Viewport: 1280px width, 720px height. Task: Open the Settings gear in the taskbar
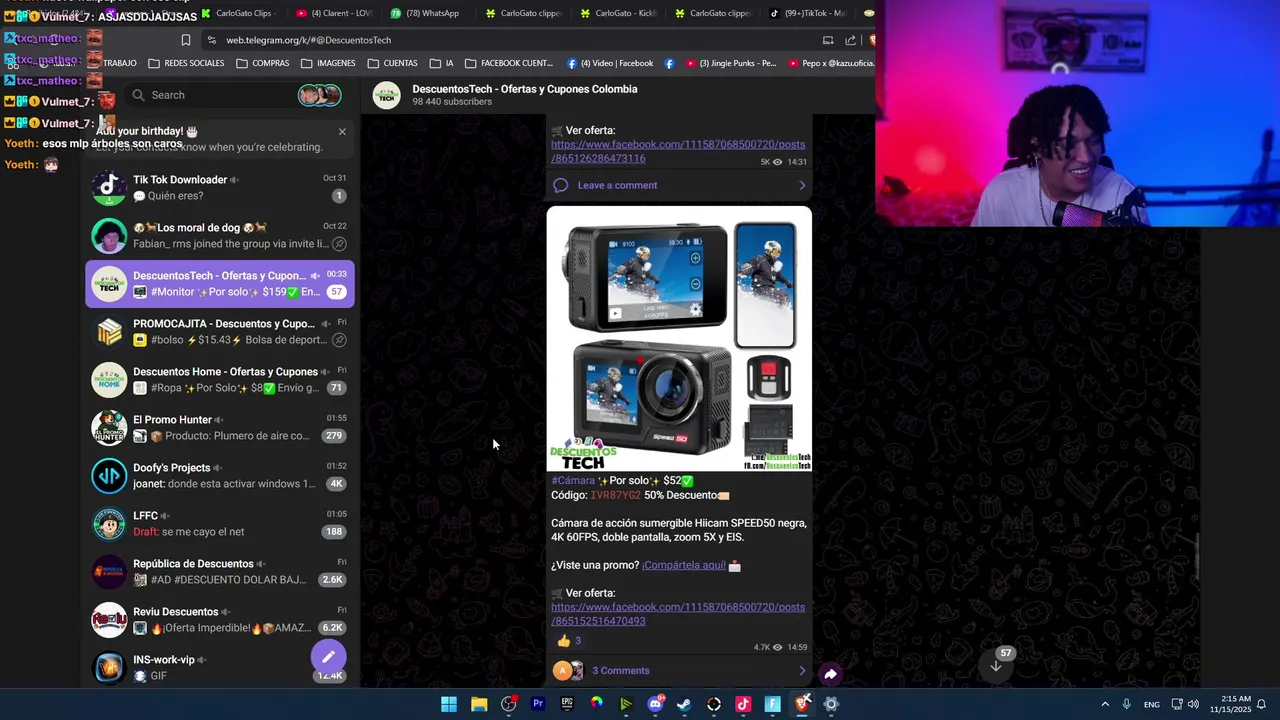point(831,704)
